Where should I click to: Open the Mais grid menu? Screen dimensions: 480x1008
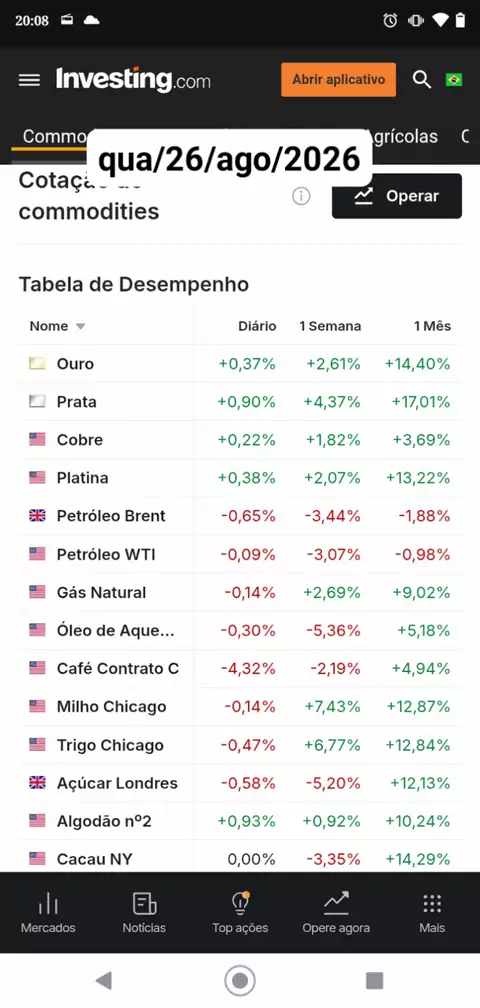pos(432,912)
